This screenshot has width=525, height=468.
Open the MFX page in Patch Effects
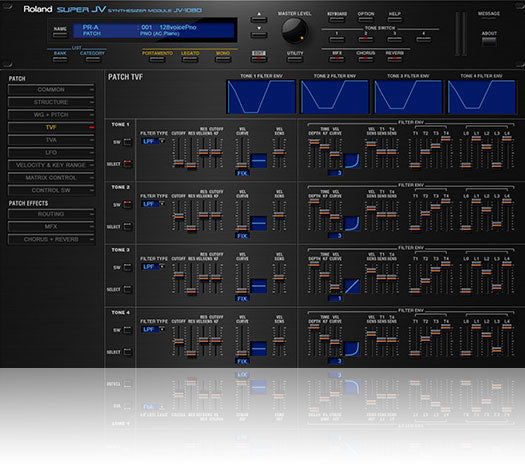point(51,227)
